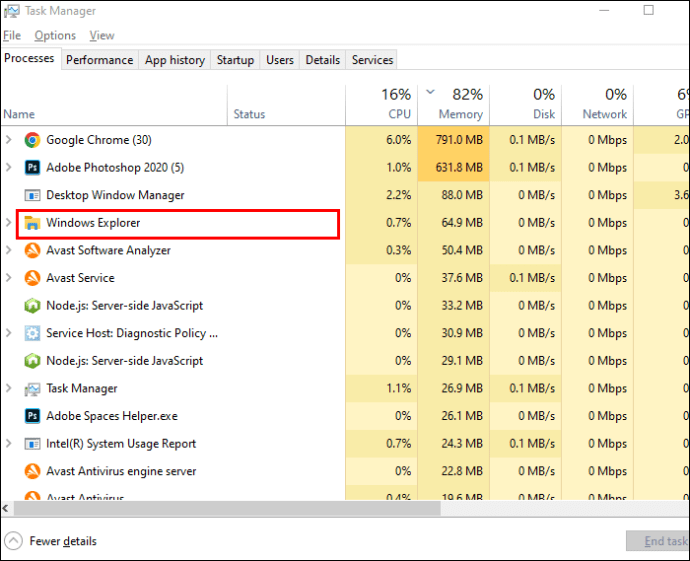Viewport: 690px width, 561px height.
Task: Select the Windows Explorer row name
Action: point(93,223)
